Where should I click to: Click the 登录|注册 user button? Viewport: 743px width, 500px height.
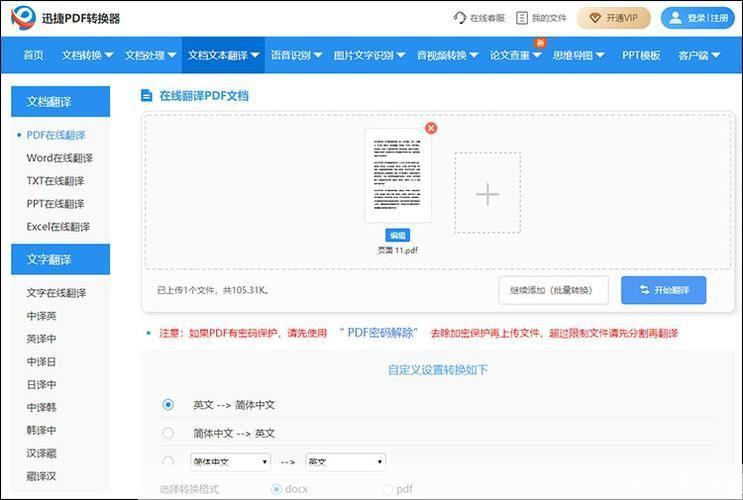pos(697,18)
